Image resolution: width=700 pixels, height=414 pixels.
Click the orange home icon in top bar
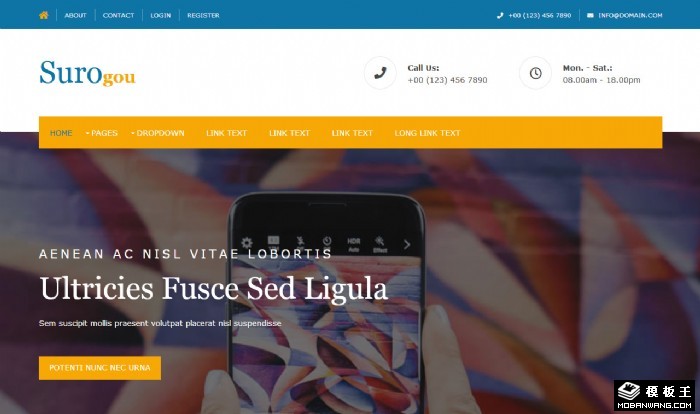tap(44, 15)
